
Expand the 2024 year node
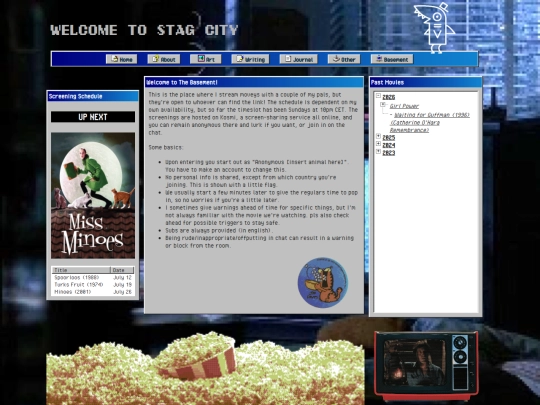coord(378,144)
